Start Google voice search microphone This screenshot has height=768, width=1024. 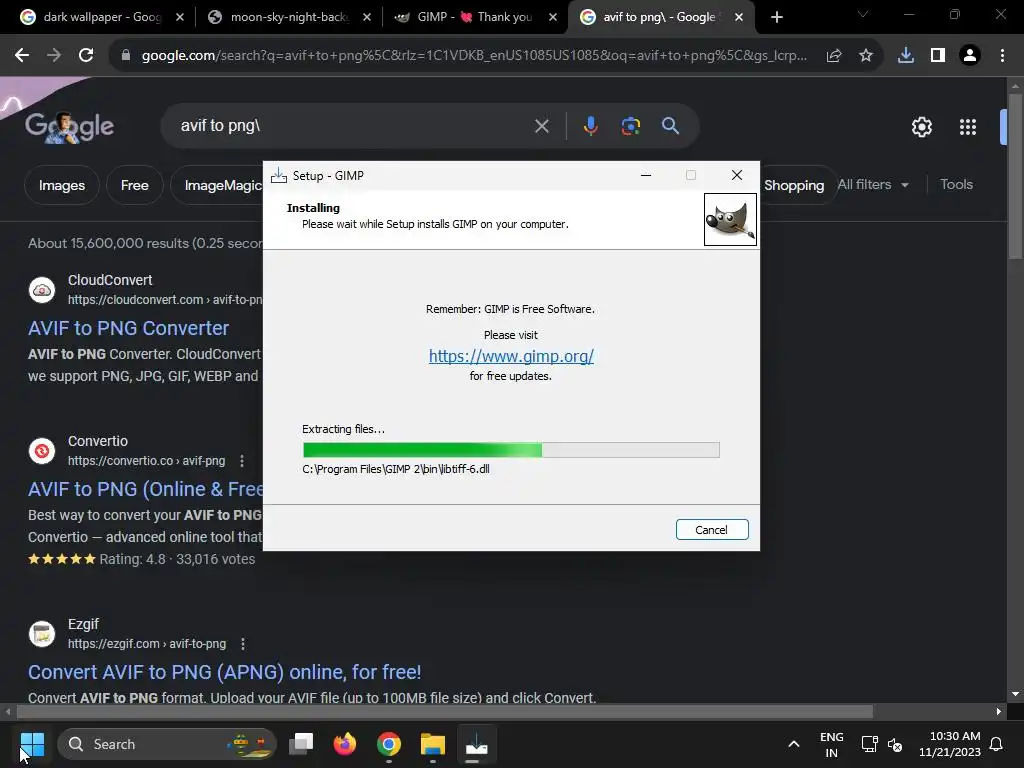tap(590, 125)
